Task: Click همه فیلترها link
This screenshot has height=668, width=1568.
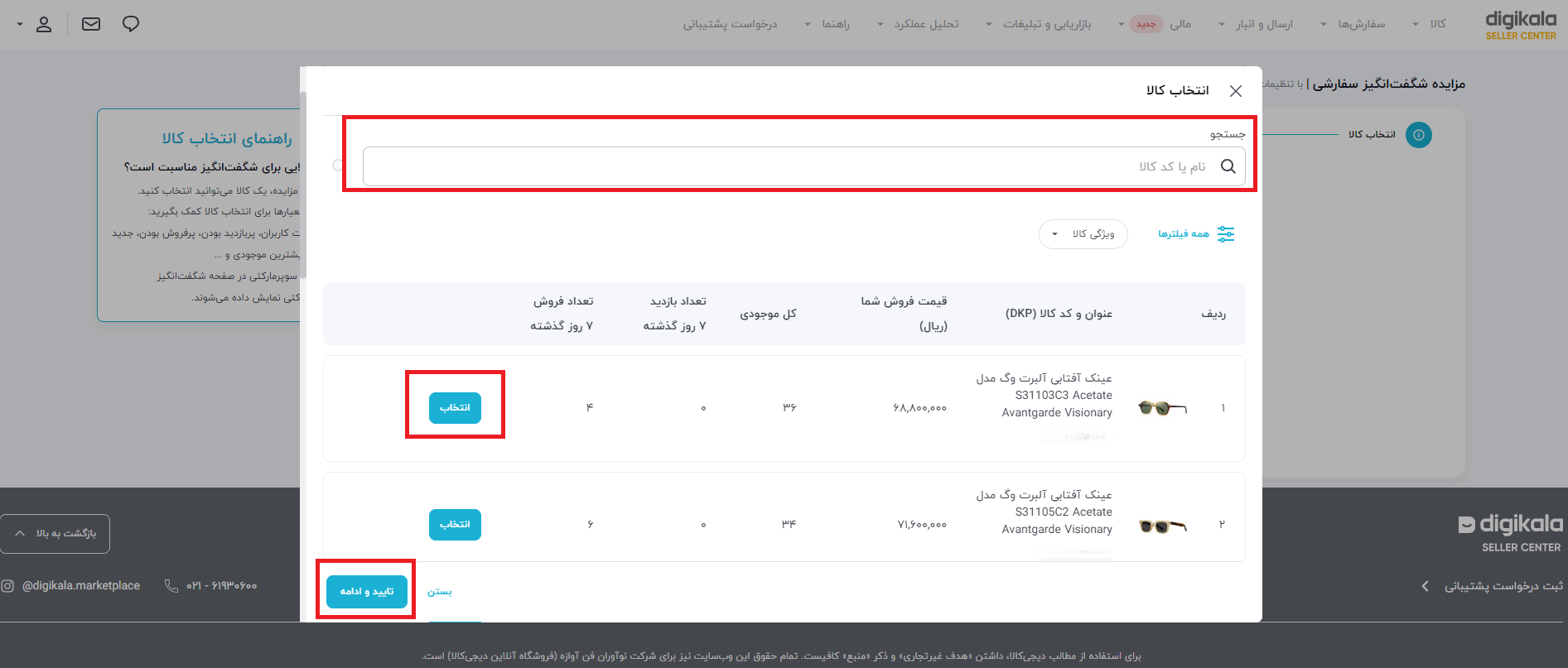Action: (1184, 234)
